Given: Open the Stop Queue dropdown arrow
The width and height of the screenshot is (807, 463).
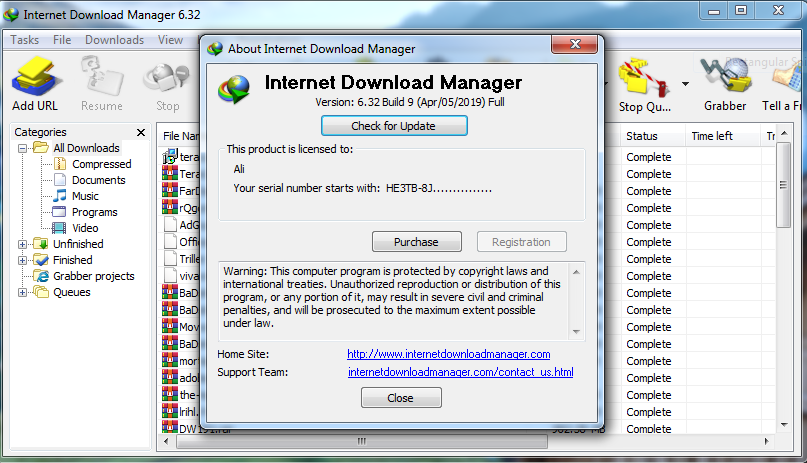Looking at the screenshot, I should [685, 84].
